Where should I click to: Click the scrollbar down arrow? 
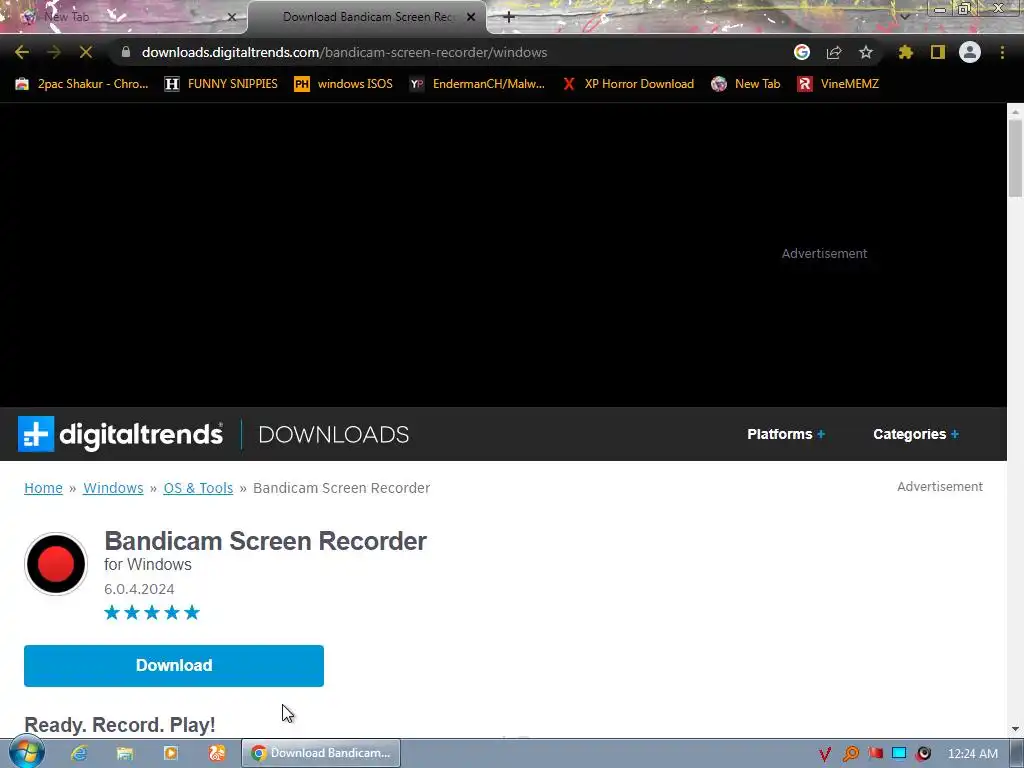[1015, 729]
